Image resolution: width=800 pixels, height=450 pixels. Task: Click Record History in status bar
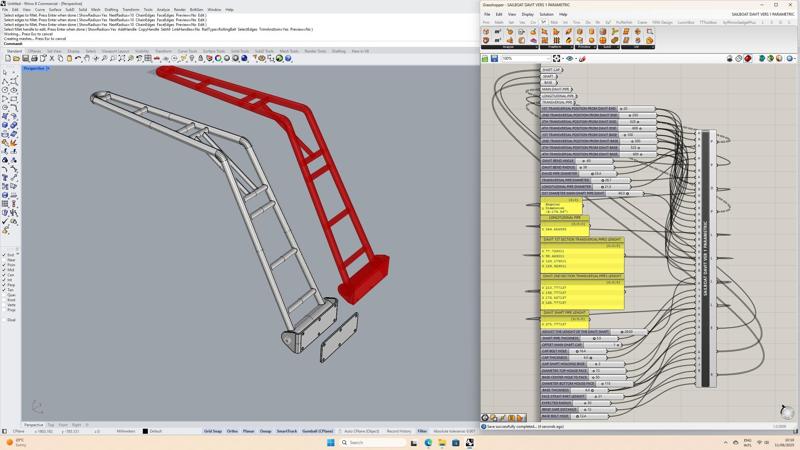(398, 431)
